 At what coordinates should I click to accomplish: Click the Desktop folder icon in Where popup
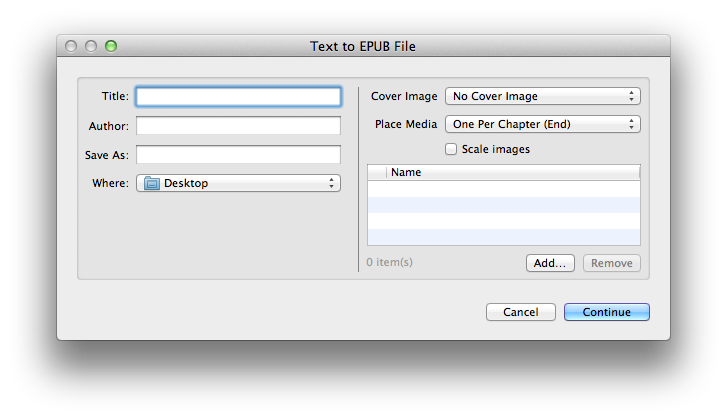pos(151,183)
